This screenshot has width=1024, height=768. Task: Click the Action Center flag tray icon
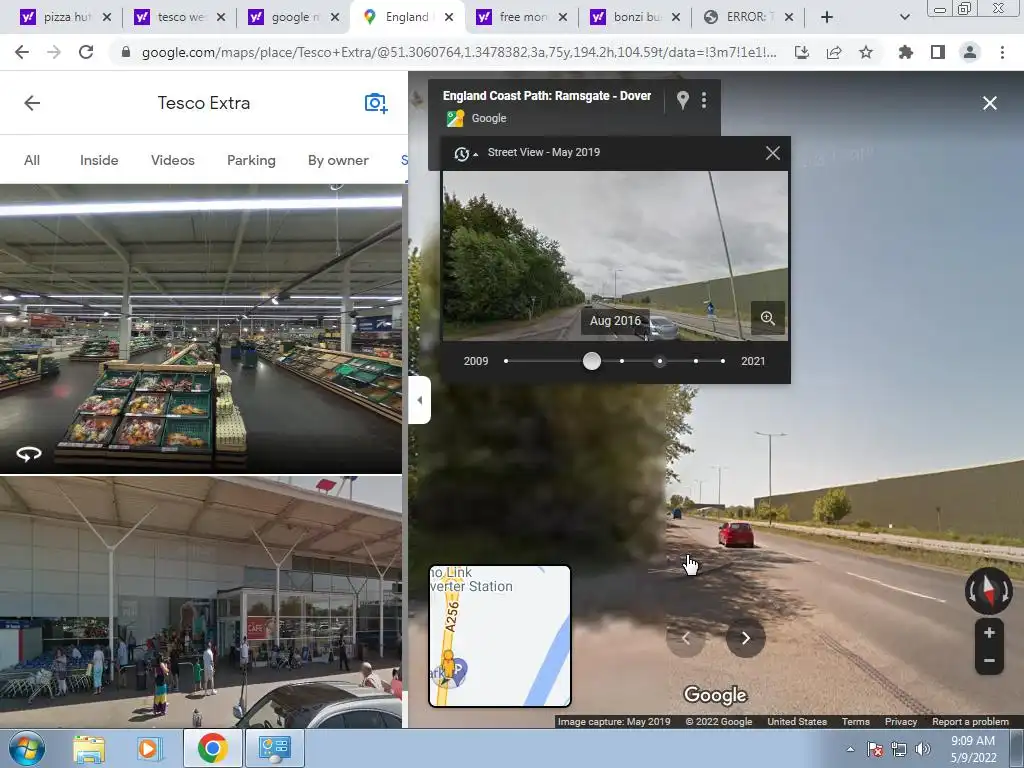875,749
